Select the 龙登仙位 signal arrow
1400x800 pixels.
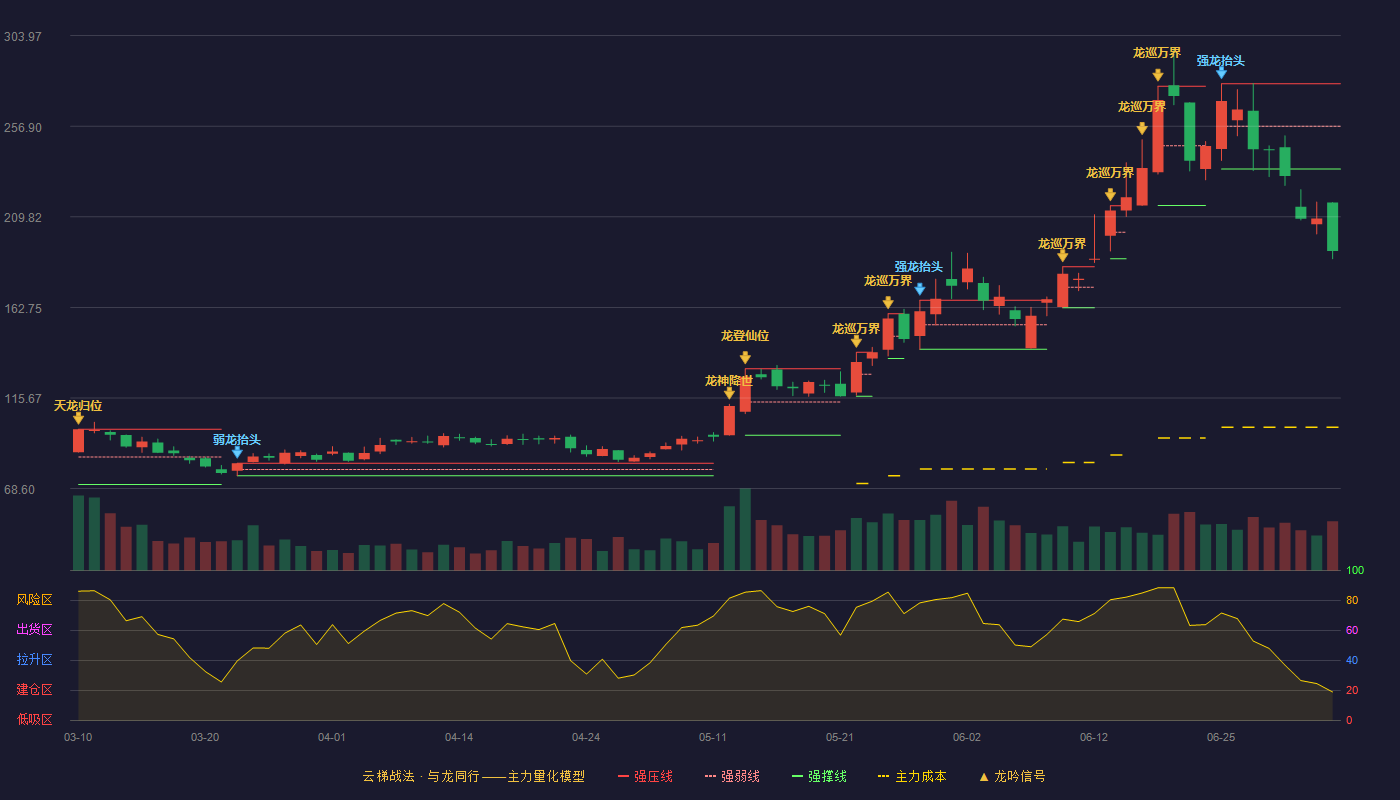[x=745, y=357]
